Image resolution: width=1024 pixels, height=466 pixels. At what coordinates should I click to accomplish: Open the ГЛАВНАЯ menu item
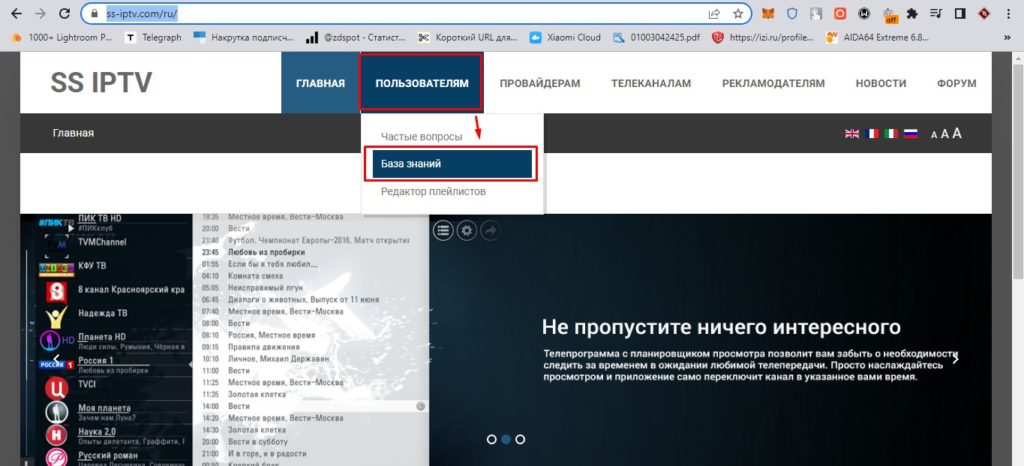tap(320, 84)
